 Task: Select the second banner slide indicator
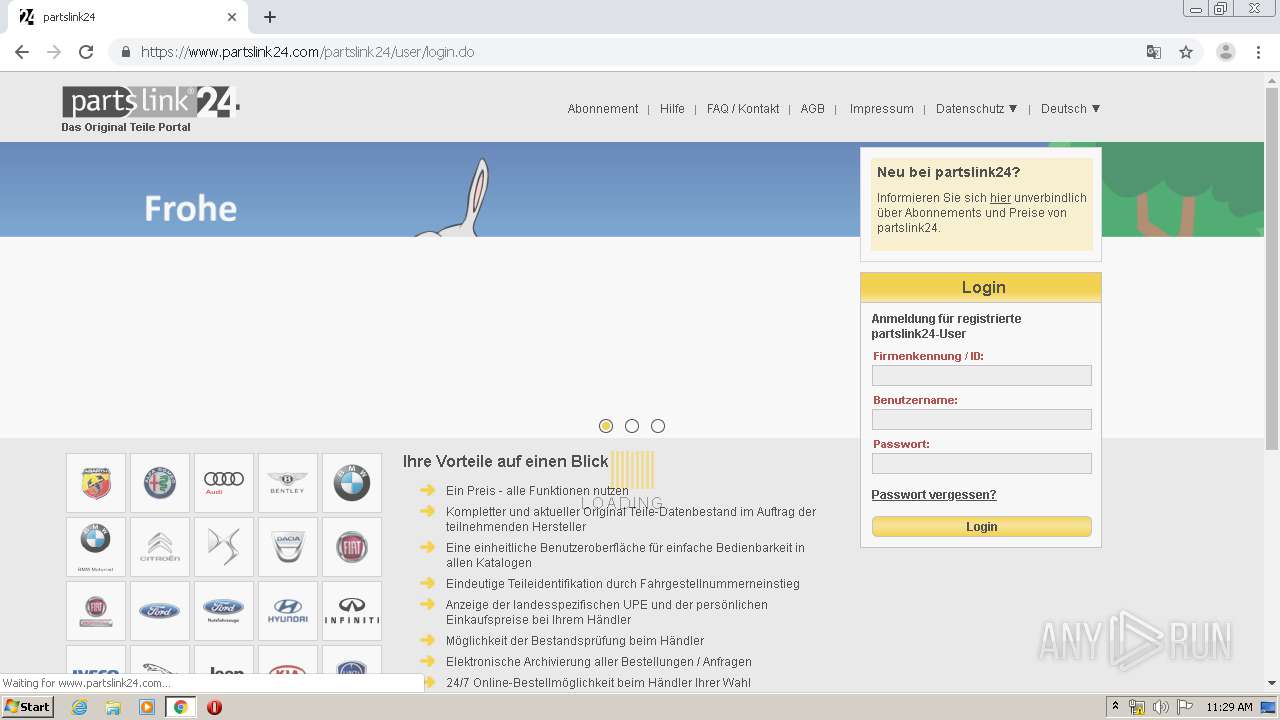coord(632,426)
